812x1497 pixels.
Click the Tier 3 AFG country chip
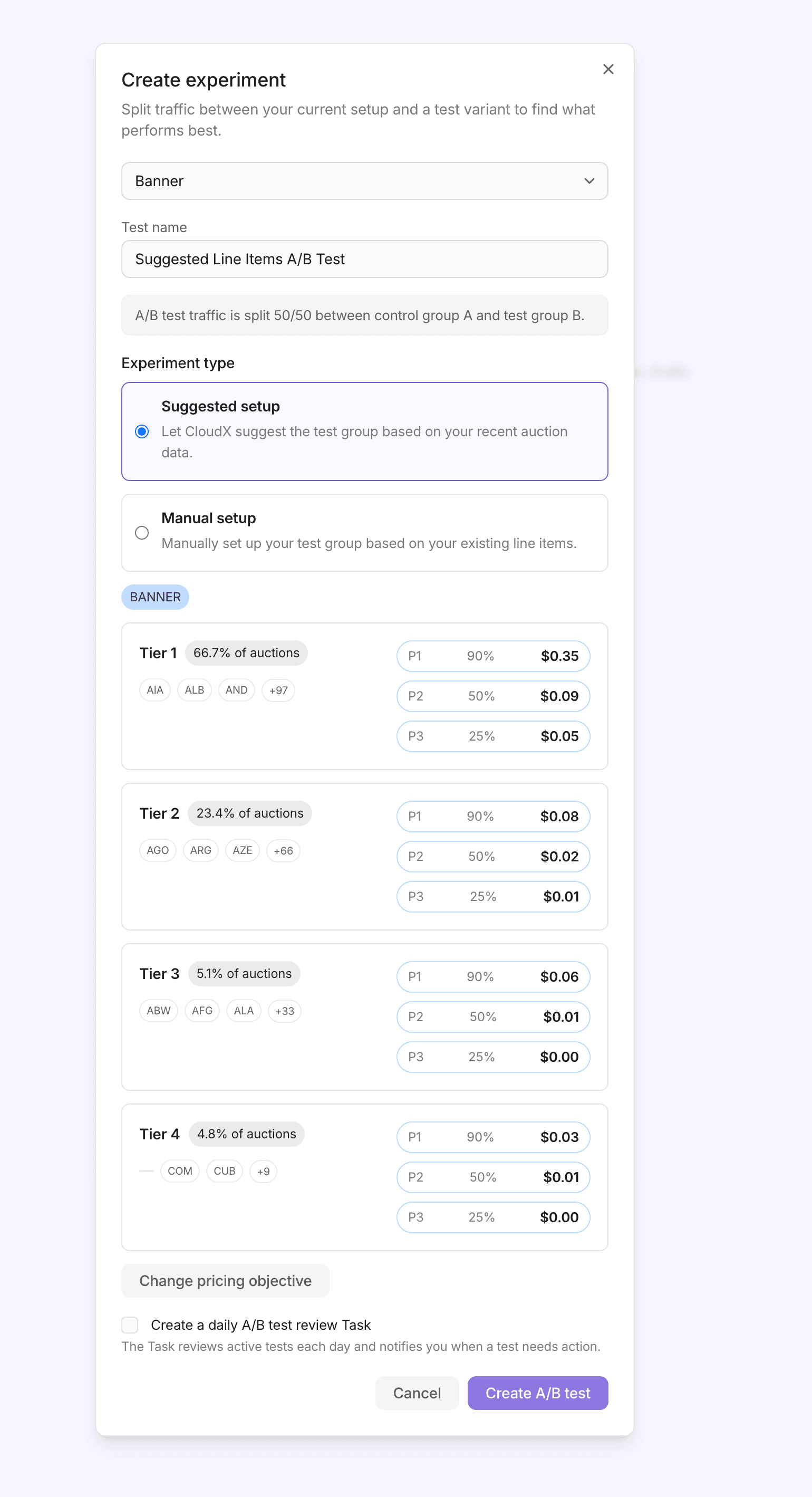pyautogui.click(x=202, y=1011)
